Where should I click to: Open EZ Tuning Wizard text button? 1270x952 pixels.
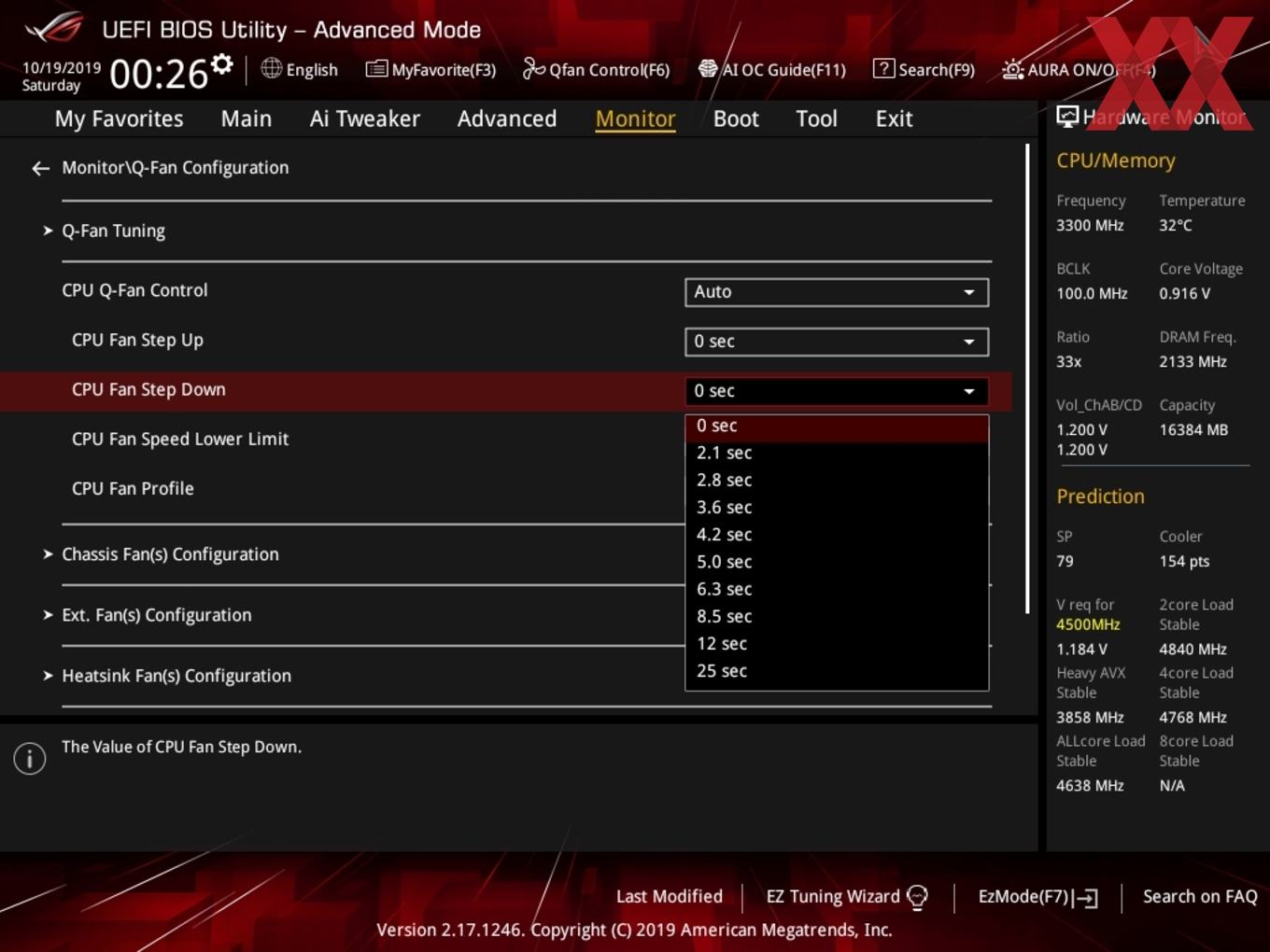pyautogui.click(x=833, y=896)
